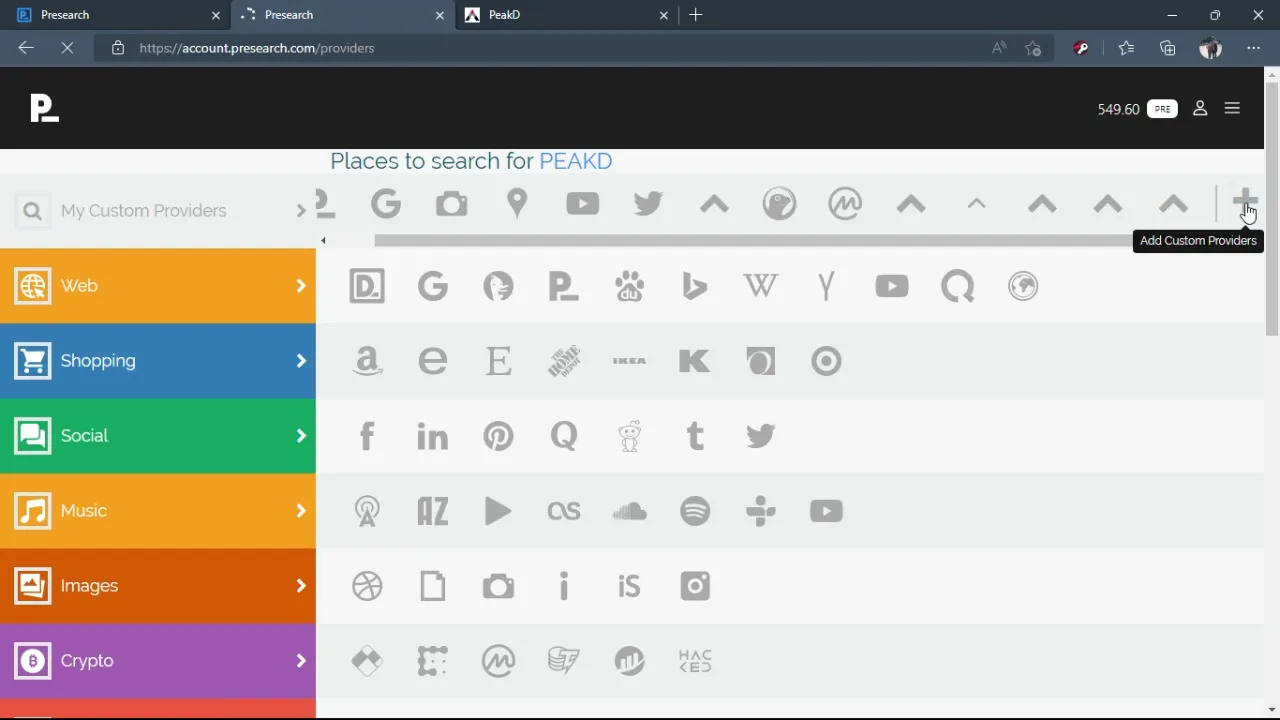
Task: Choose the Tumblr t icon
Action: click(x=695, y=436)
